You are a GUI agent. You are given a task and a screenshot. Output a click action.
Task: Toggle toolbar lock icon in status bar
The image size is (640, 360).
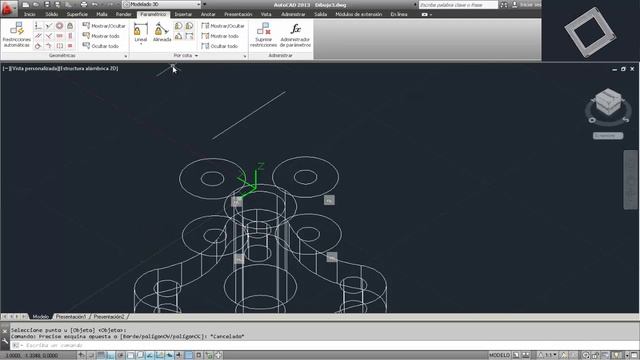(596, 356)
